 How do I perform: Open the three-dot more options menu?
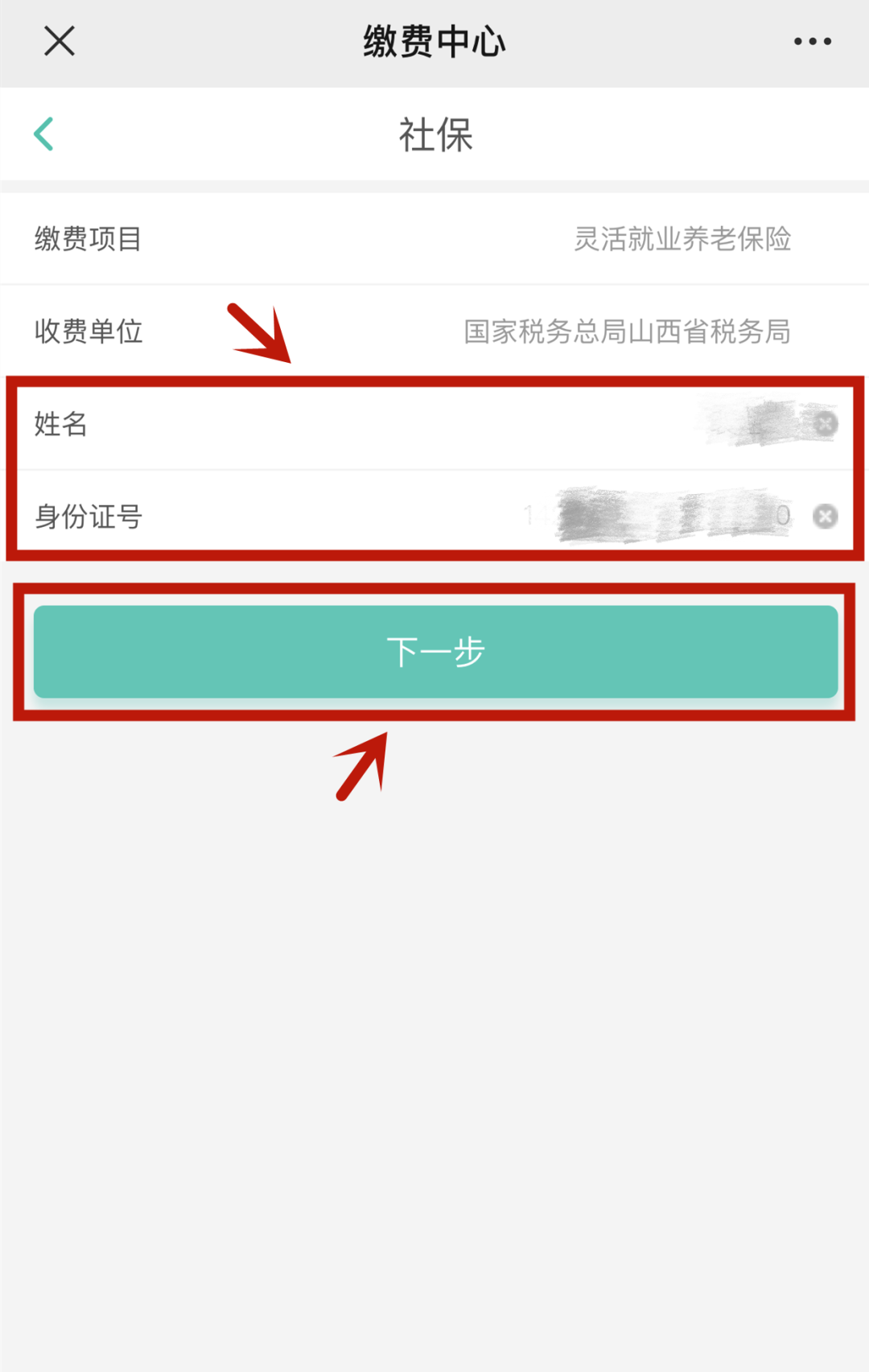[x=813, y=41]
